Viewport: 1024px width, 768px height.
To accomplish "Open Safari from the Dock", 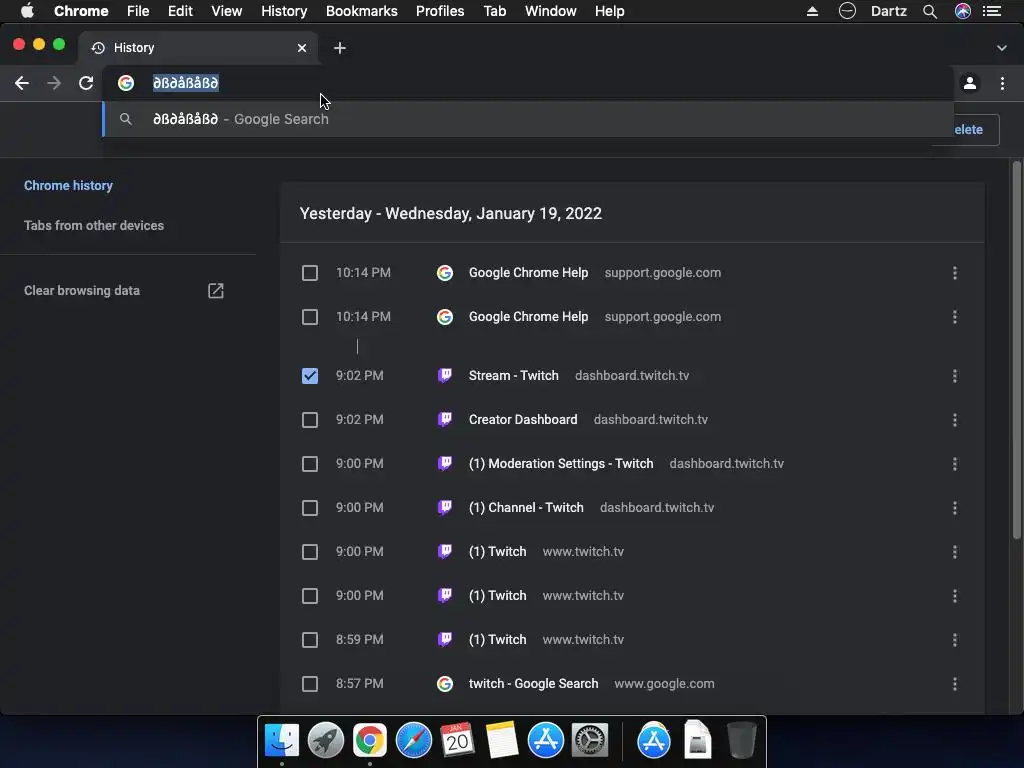I will coord(414,741).
